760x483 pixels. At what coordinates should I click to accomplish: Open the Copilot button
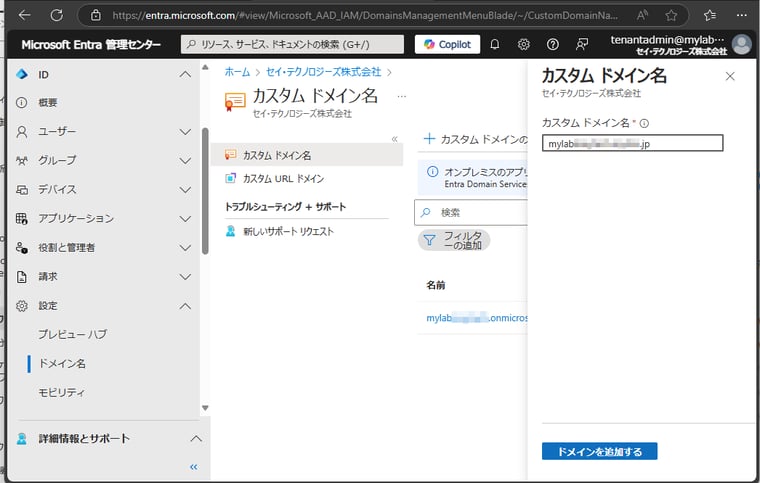(447, 45)
